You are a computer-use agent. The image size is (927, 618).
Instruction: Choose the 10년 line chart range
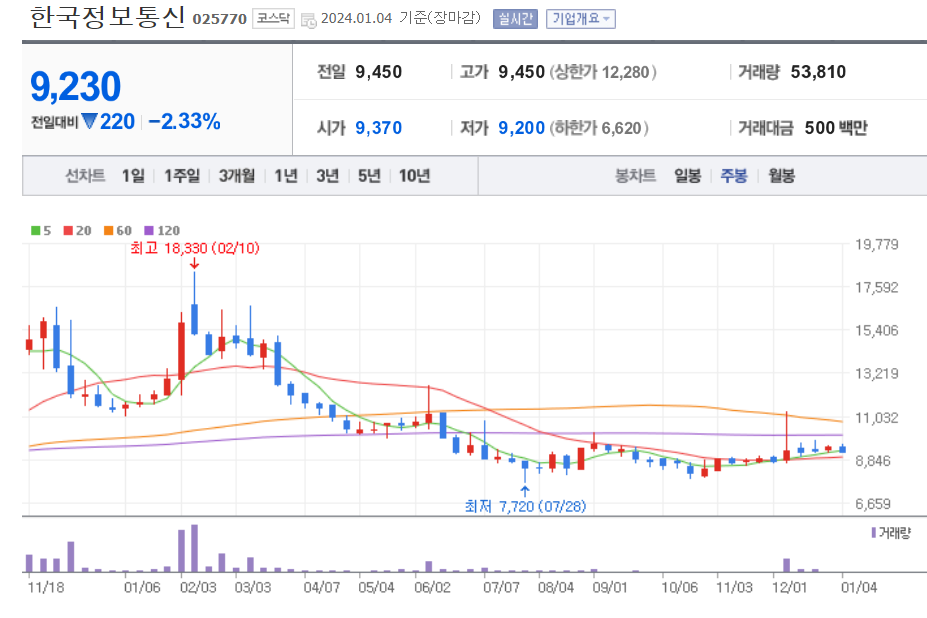[x=414, y=176]
